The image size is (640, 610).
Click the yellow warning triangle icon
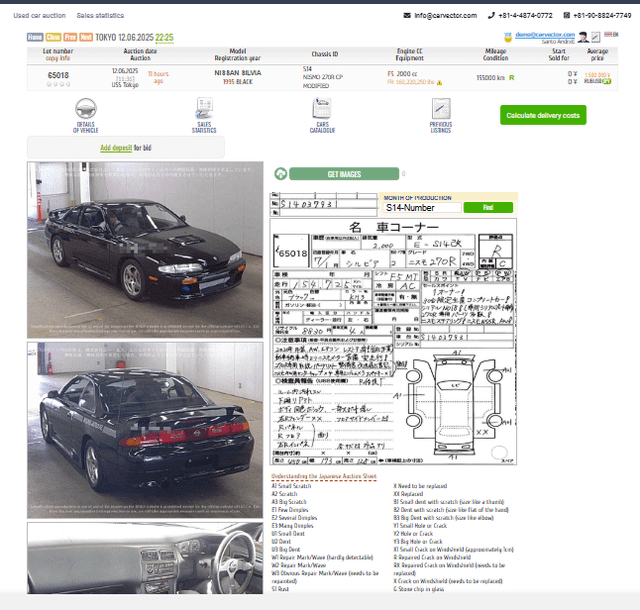coord(439,82)
